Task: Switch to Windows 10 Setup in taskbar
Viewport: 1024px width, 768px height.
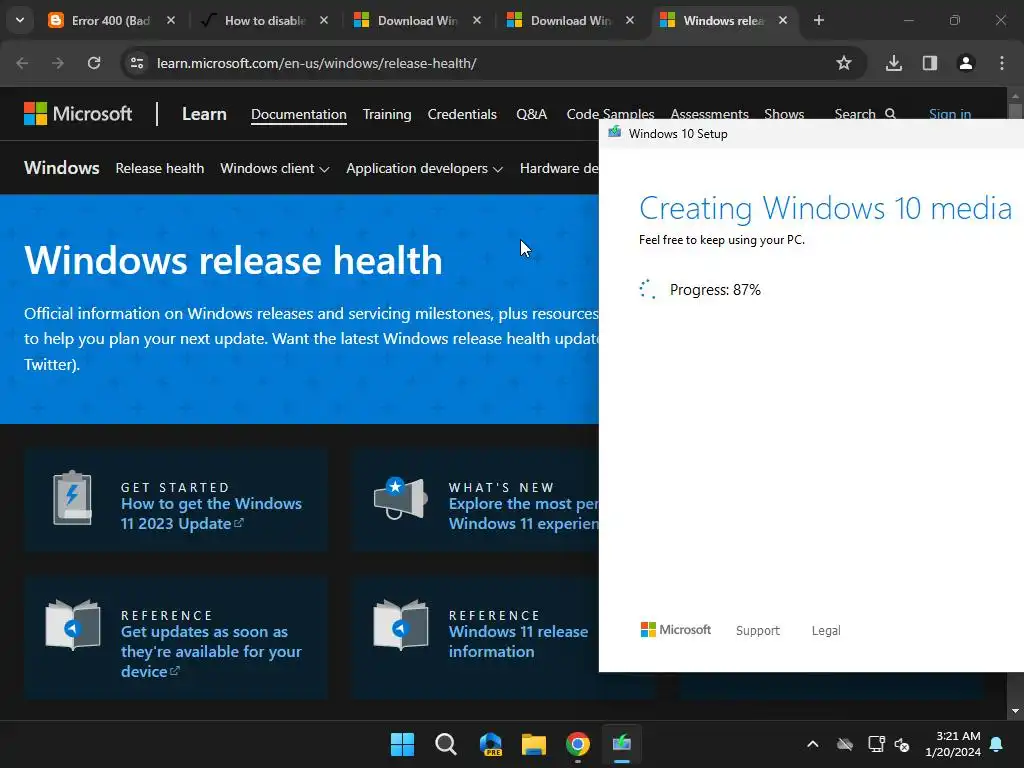Action: coord(622,744)
